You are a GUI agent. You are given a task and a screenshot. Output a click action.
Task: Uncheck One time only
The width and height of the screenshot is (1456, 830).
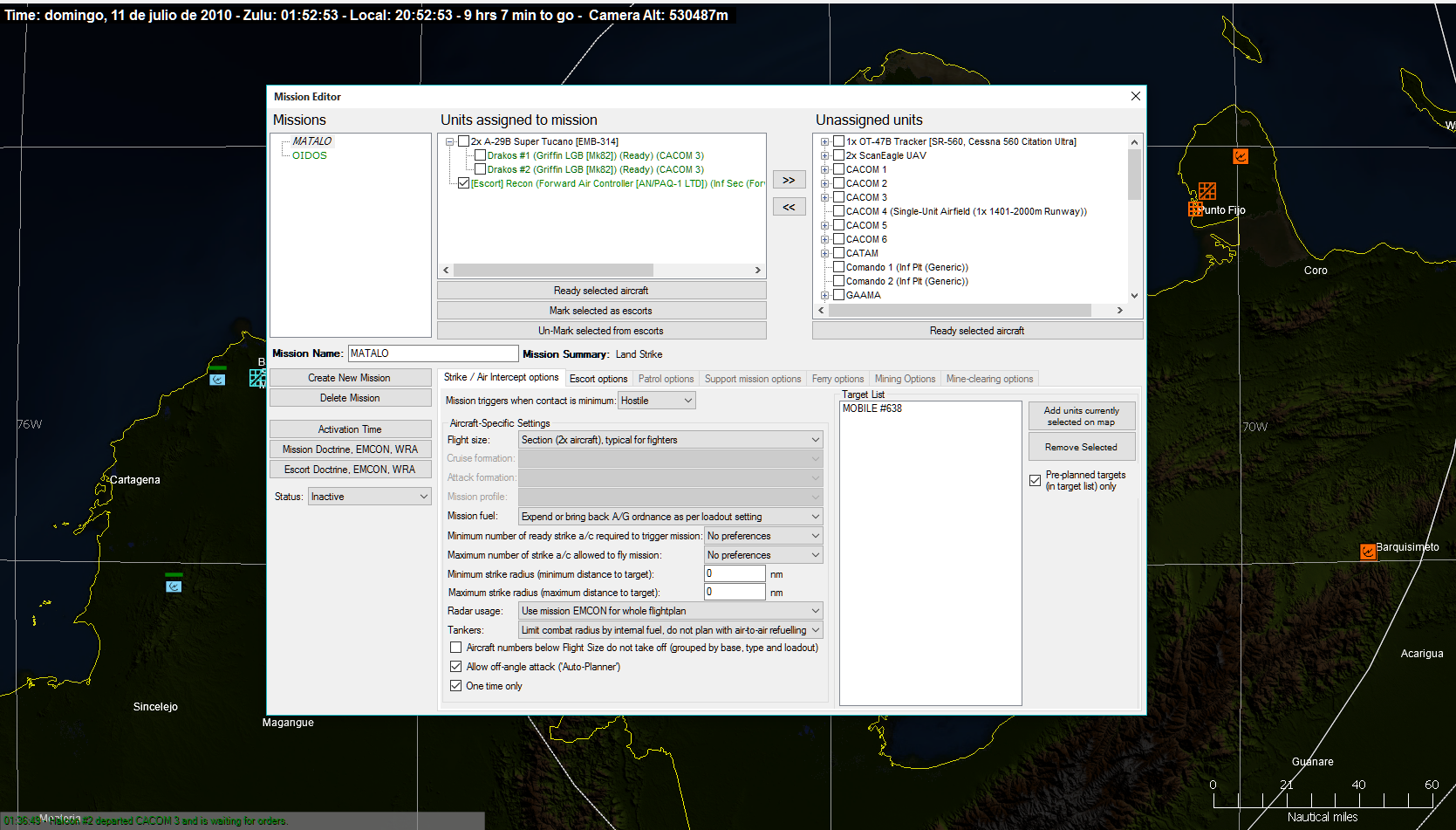tap(455, 686)
